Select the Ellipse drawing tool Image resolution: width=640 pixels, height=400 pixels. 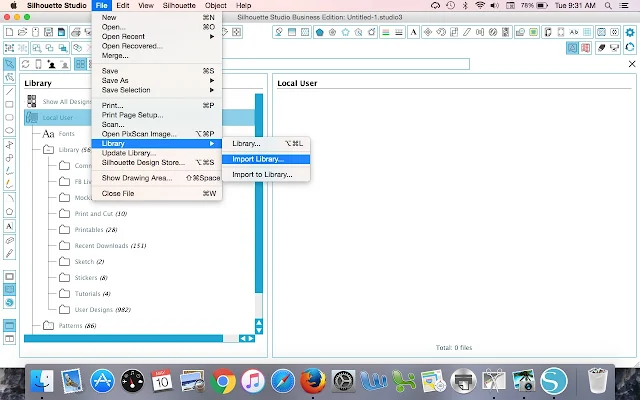pos(9,131)
